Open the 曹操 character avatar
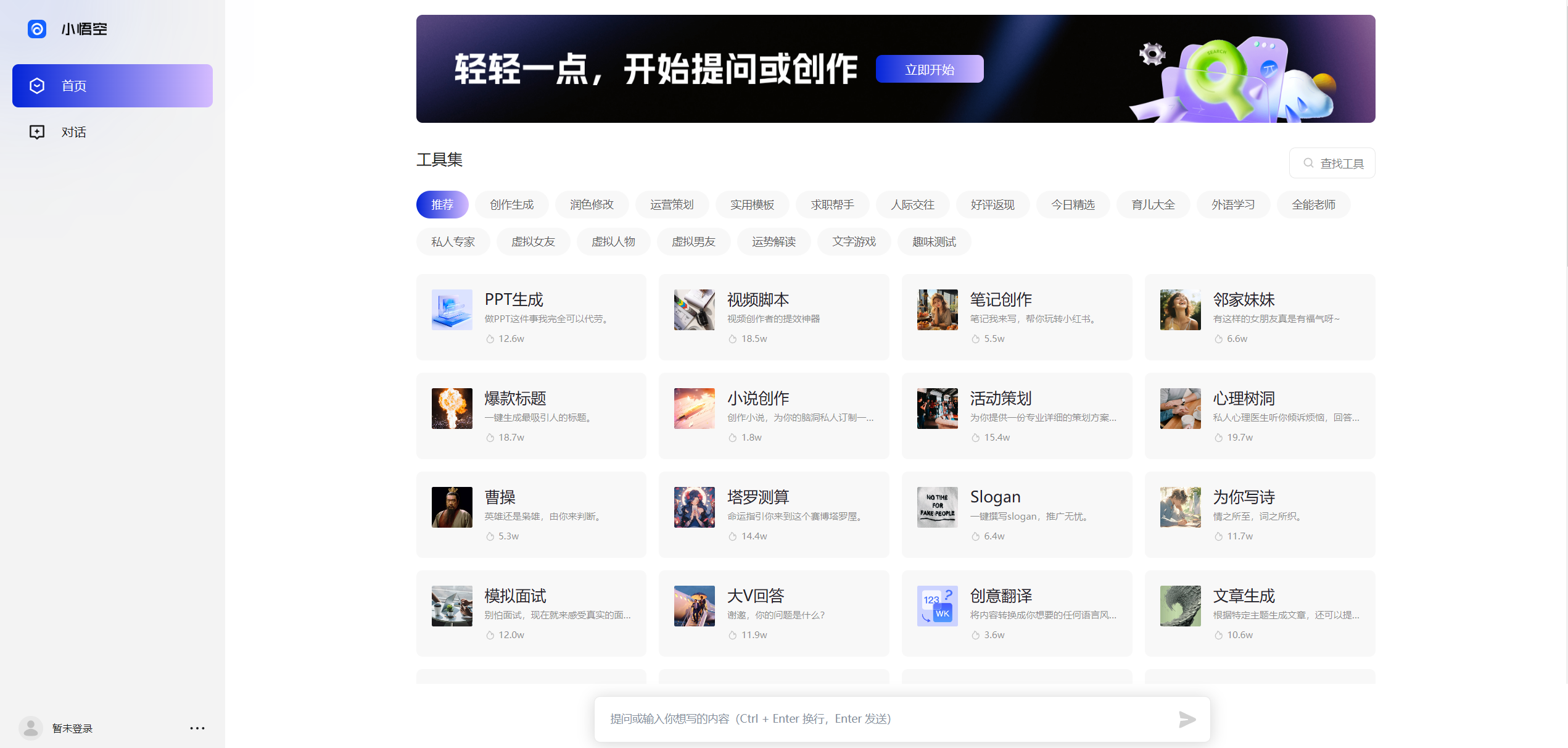1568x748 pixels. (452, 507)
